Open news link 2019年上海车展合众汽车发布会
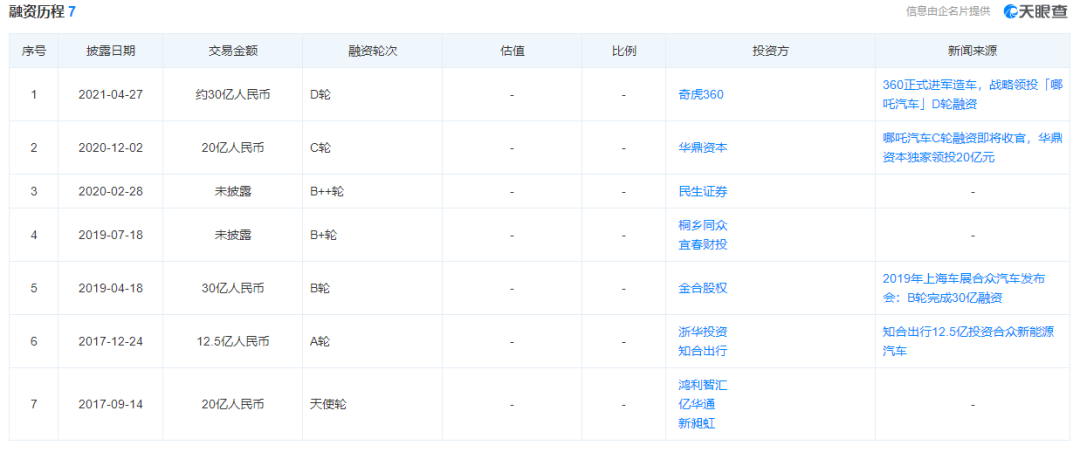 click(x=964, y=288)
